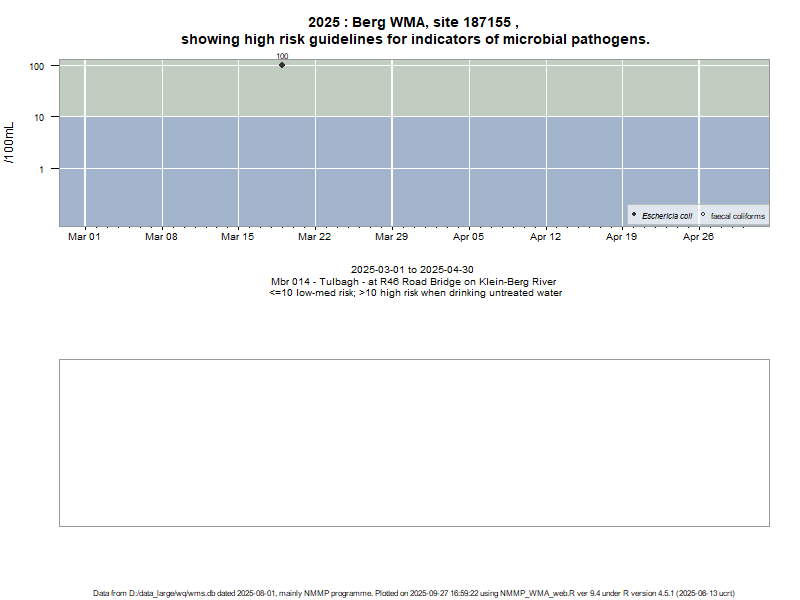Select the 'Escherichia coli' legend label
The height and width of the screenshot is (600, 800).
coord(667,216)
